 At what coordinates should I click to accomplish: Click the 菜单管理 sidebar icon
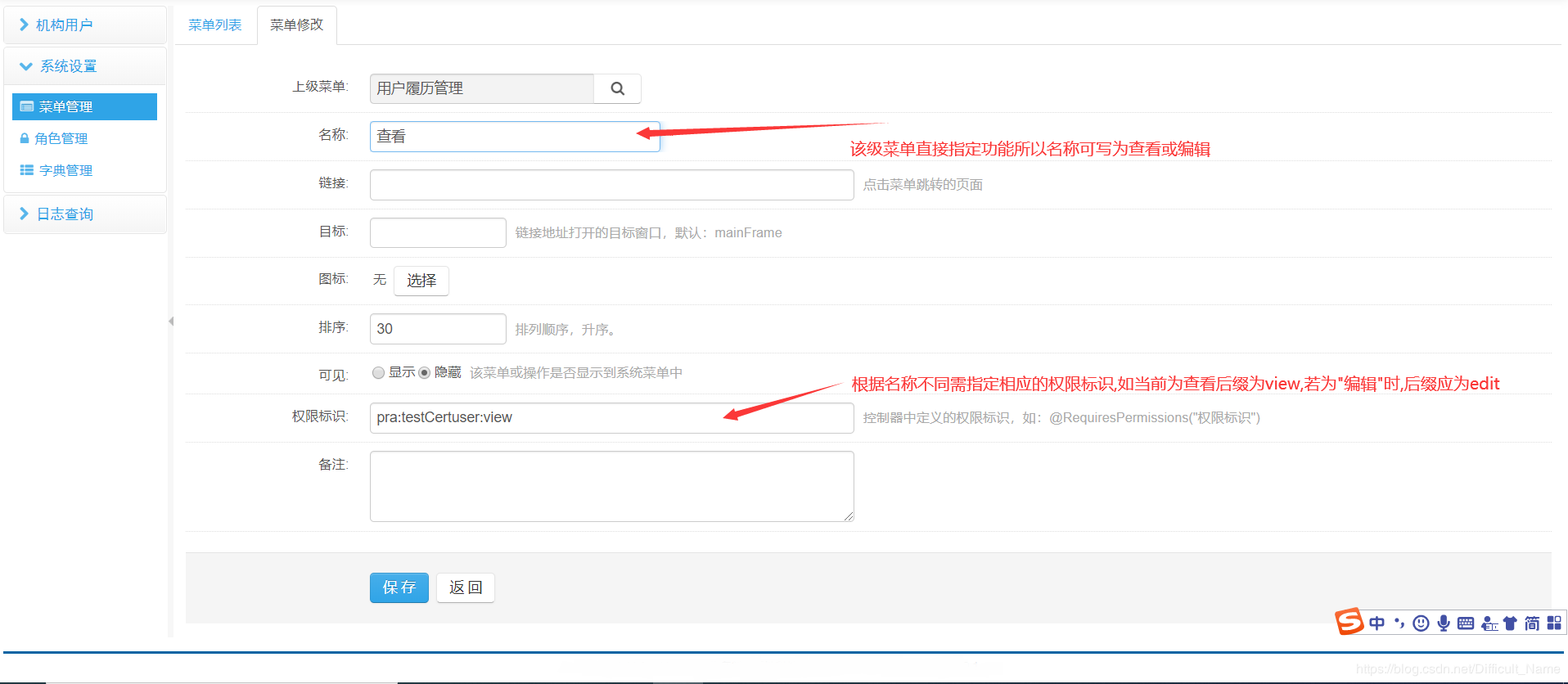click(27, 106)
